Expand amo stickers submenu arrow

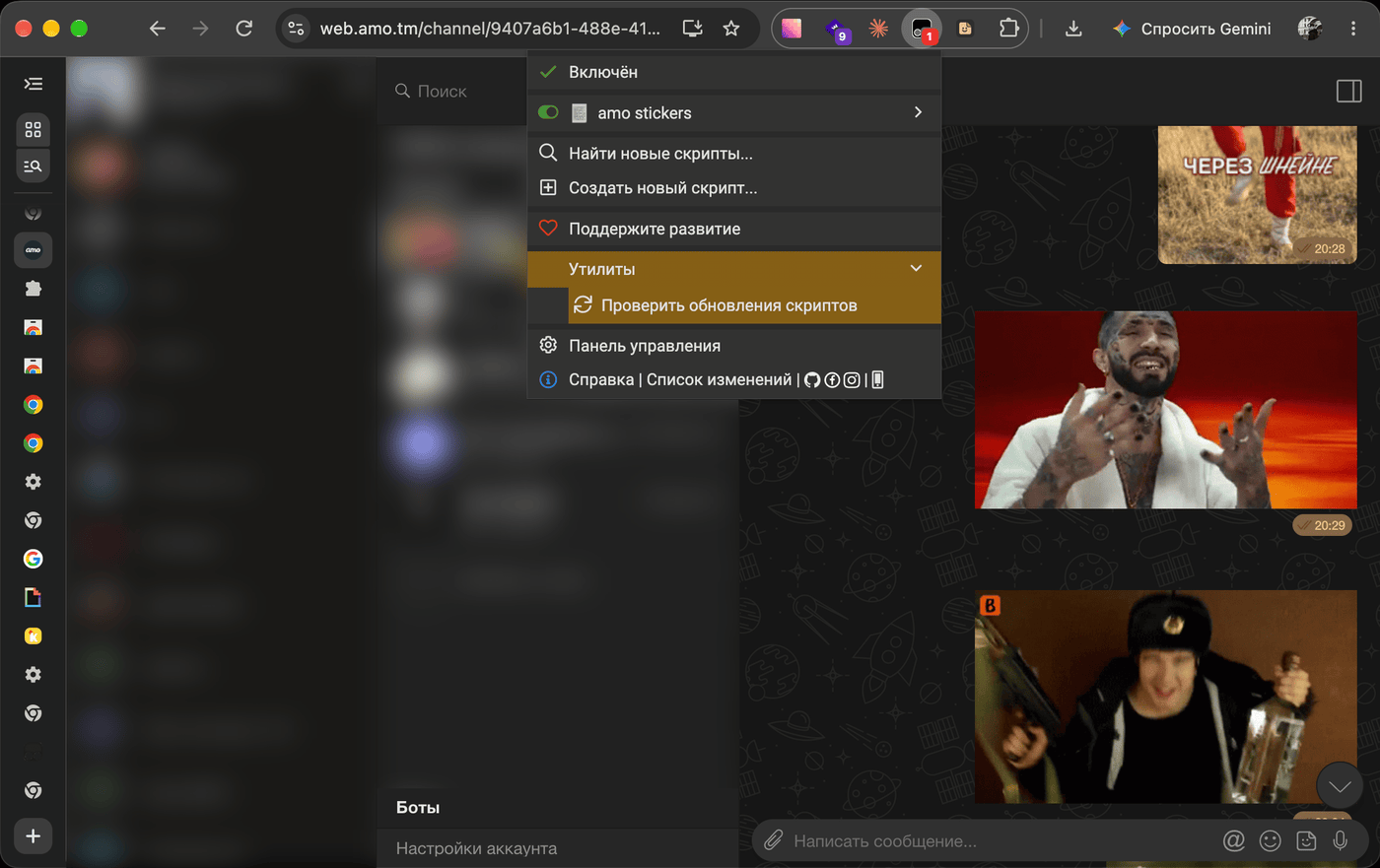tap(918, 112)
